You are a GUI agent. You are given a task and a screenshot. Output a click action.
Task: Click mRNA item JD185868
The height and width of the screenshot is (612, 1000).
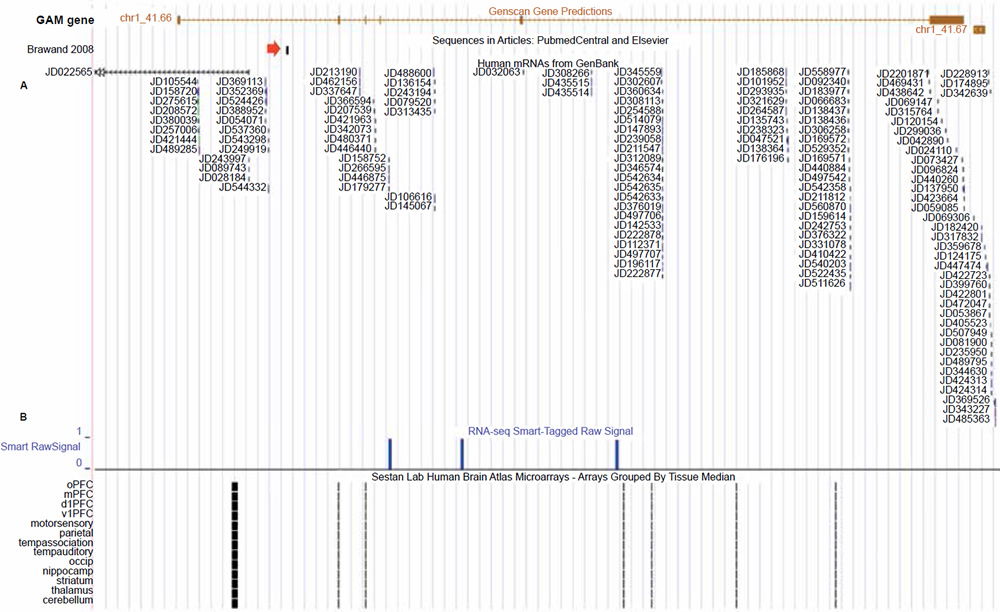(760, 72)
